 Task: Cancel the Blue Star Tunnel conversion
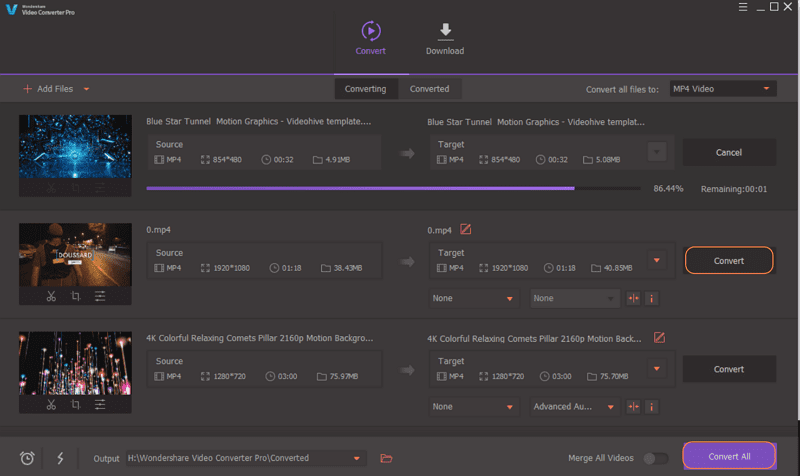[729, 153]
